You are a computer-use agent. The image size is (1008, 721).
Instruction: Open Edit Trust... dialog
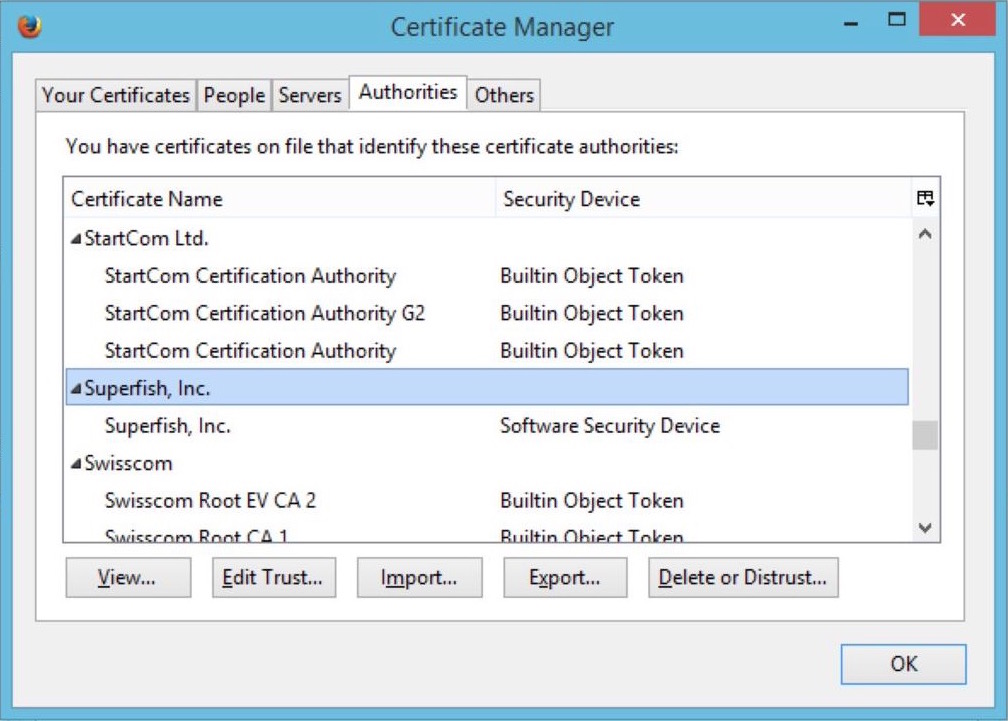[274, 577]
